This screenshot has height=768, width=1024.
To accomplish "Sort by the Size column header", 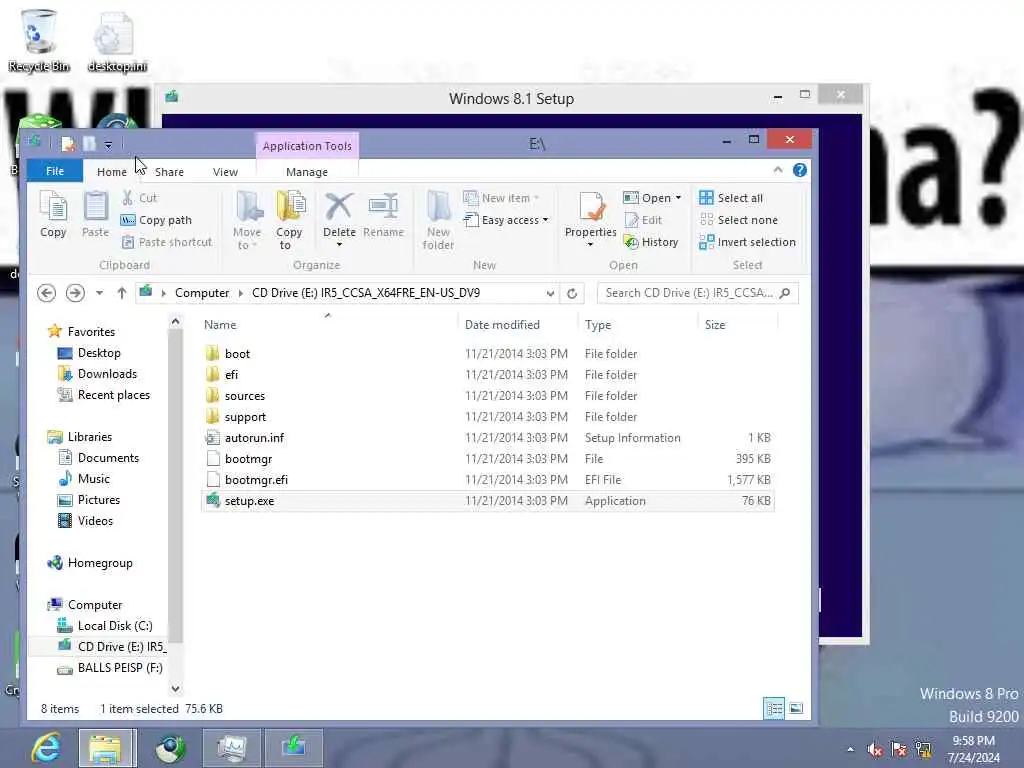I will tap(715, 325).
